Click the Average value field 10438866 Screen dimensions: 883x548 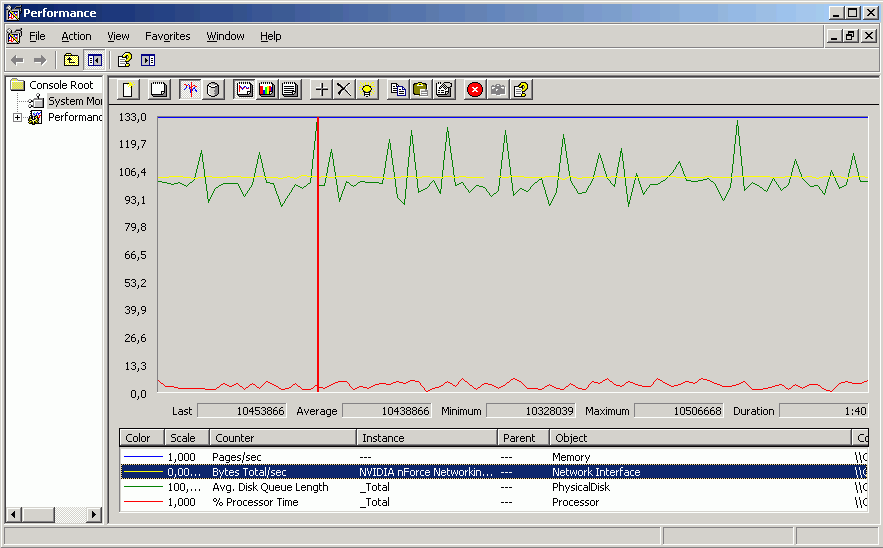coord(387,411)
